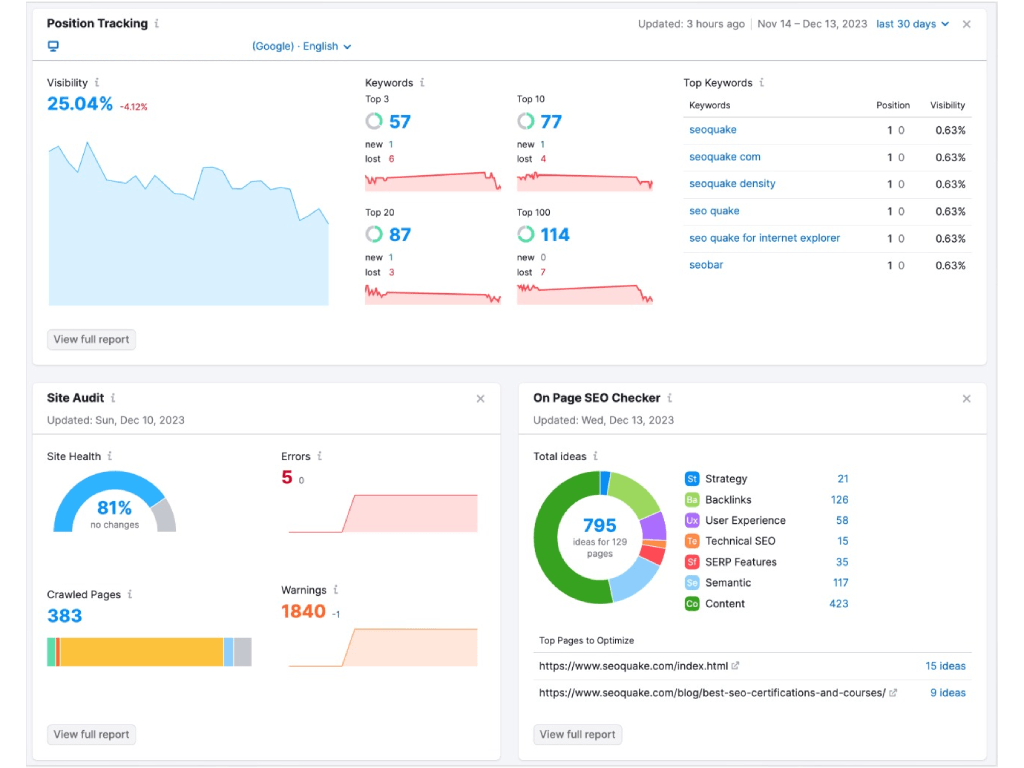Click the 15 ideas link
Screen dimensions: 1024x768
point(945,666)
